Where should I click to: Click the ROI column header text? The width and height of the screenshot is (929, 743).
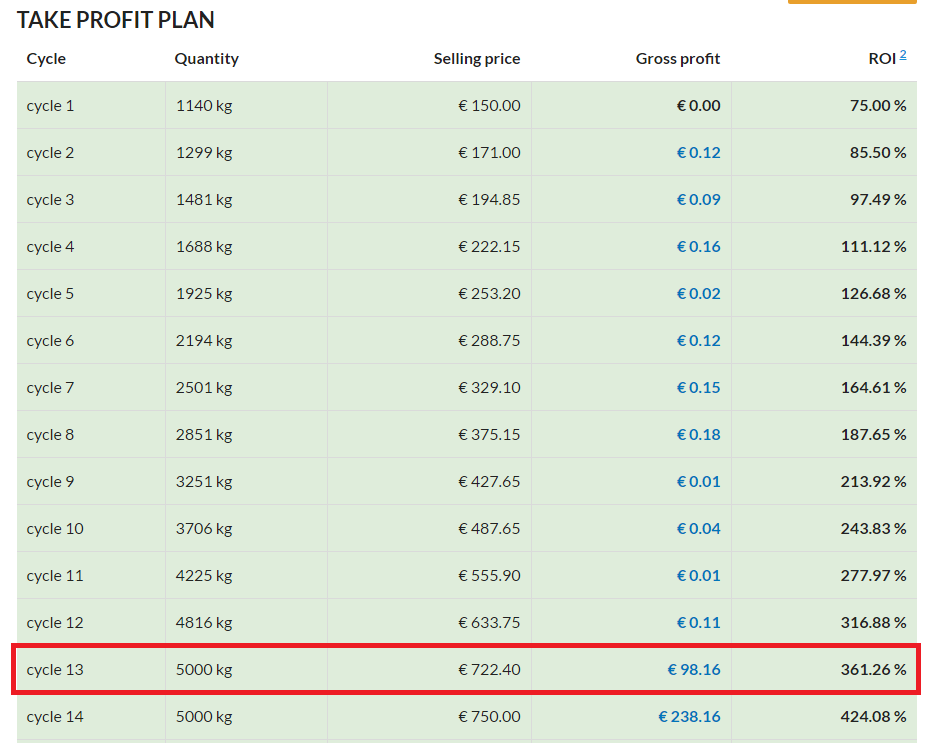pyautogui.click(x=881, y=59)
